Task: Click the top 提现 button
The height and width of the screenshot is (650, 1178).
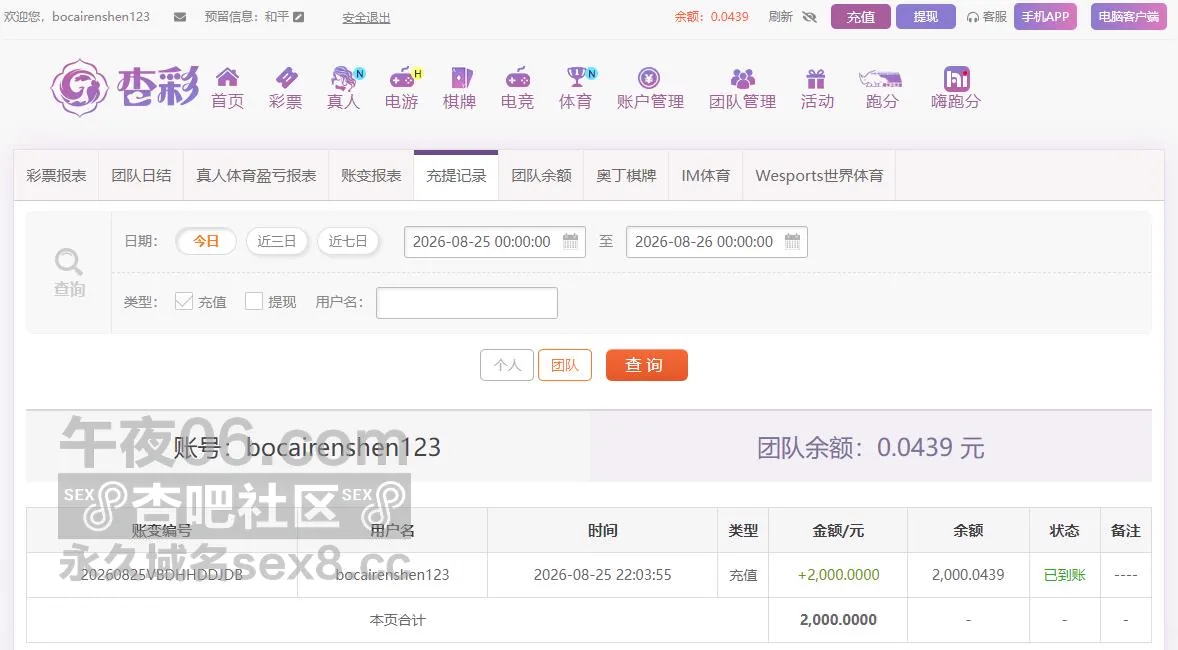Action: [926, 17]
